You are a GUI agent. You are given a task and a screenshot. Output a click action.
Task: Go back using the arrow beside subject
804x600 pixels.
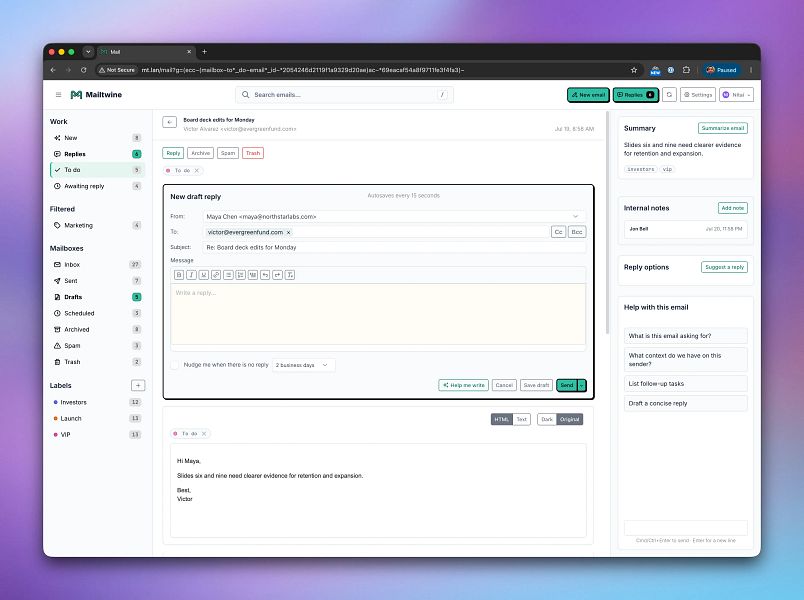tap(169, 122)
